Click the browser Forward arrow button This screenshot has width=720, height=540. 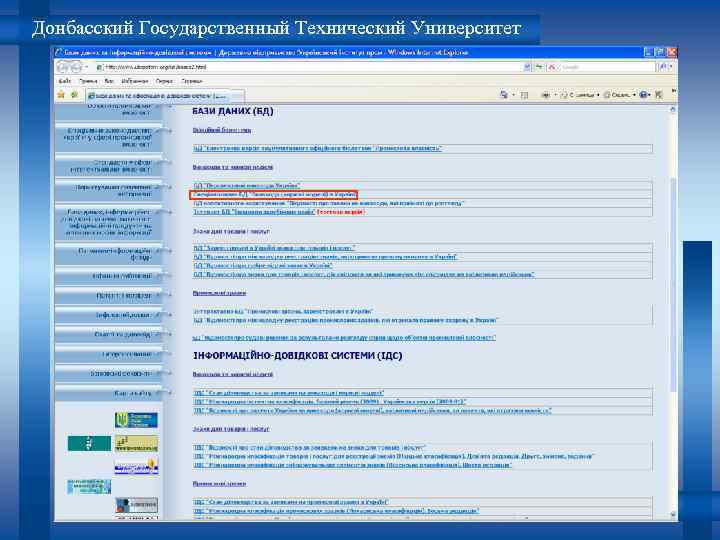coord(76,67)
